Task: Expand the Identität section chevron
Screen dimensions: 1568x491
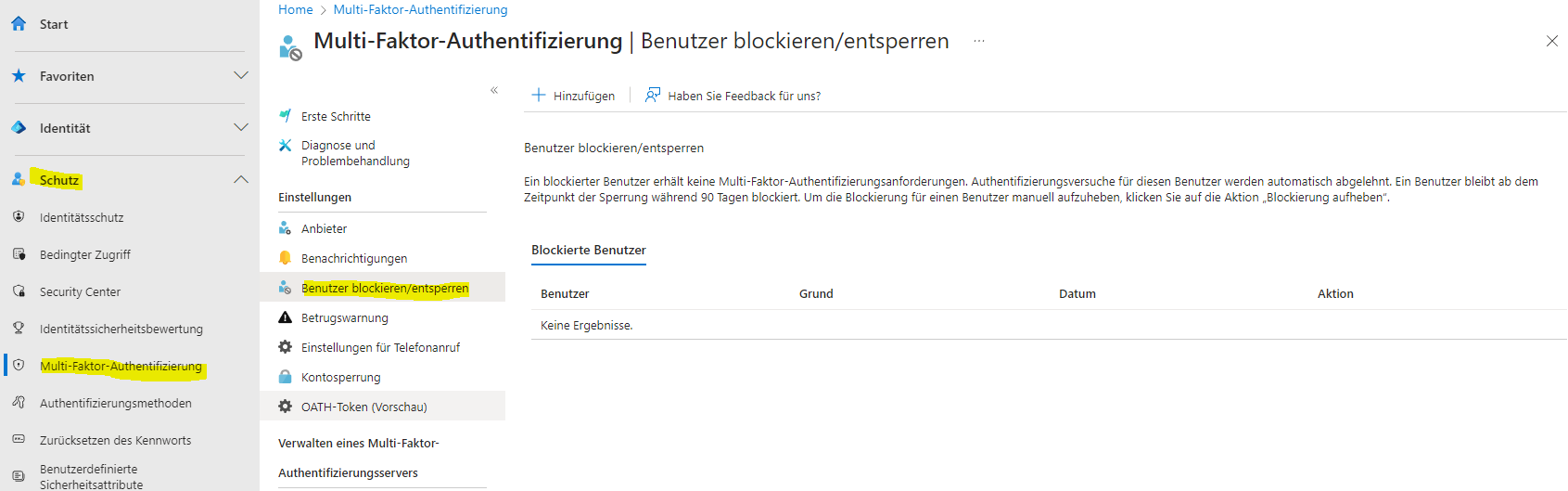Action: 241,128
